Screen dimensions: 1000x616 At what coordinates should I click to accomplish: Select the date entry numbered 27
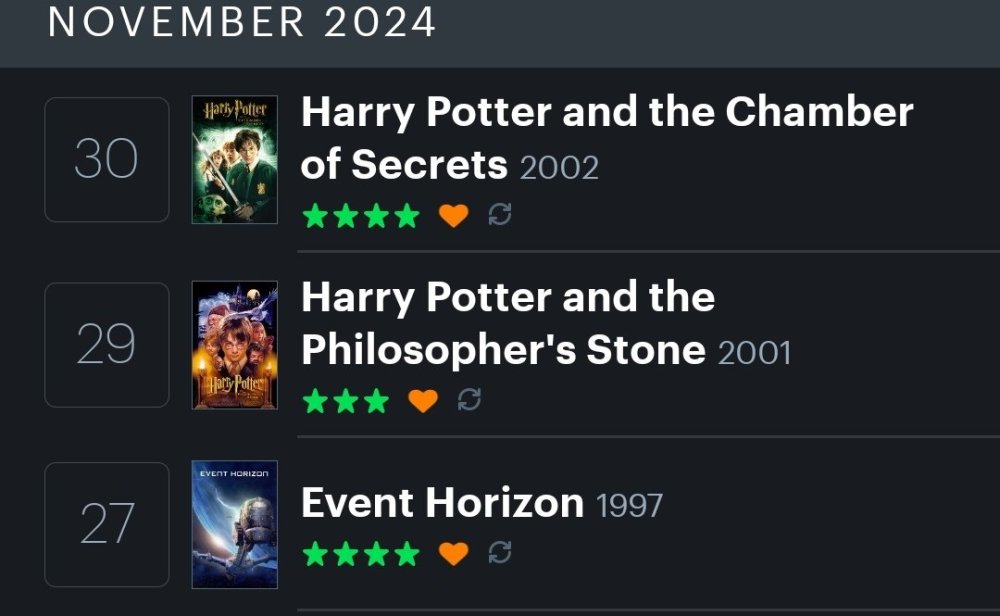coord(106,524)
